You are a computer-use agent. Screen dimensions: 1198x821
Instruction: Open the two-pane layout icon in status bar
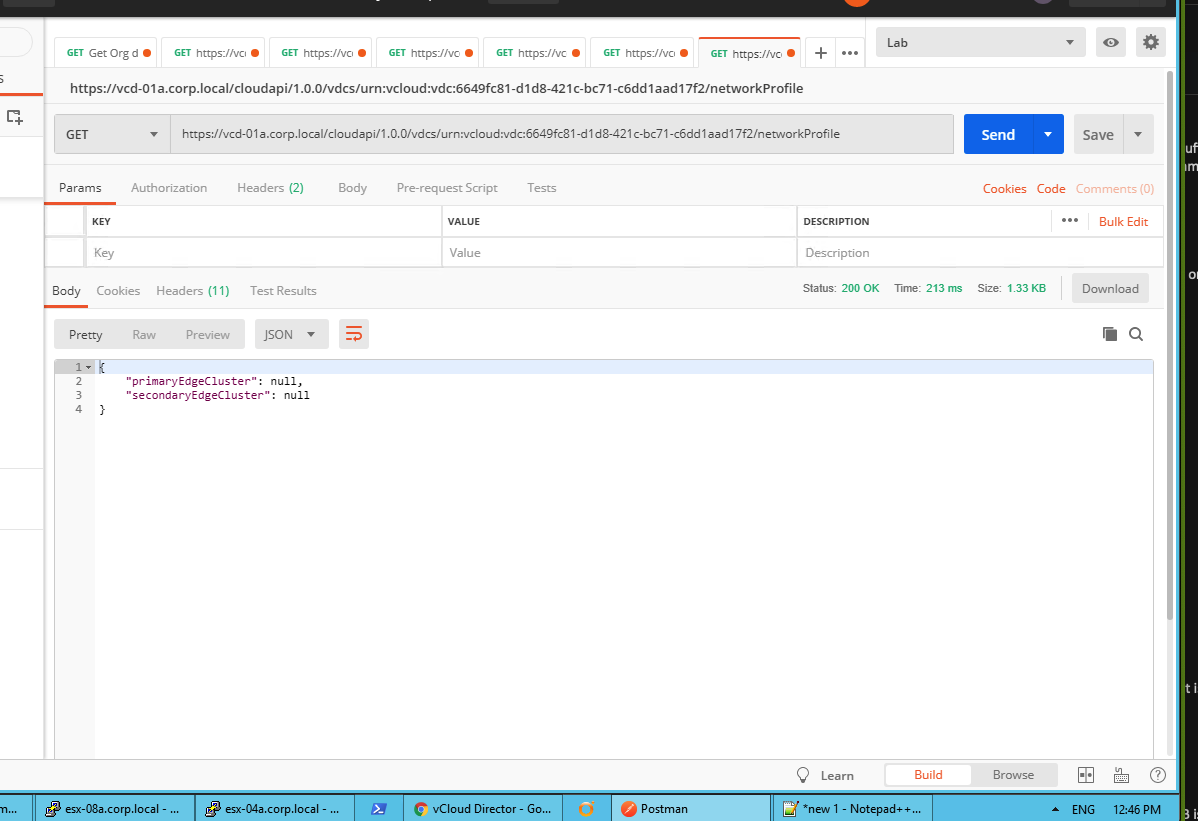coord(1086,775)
